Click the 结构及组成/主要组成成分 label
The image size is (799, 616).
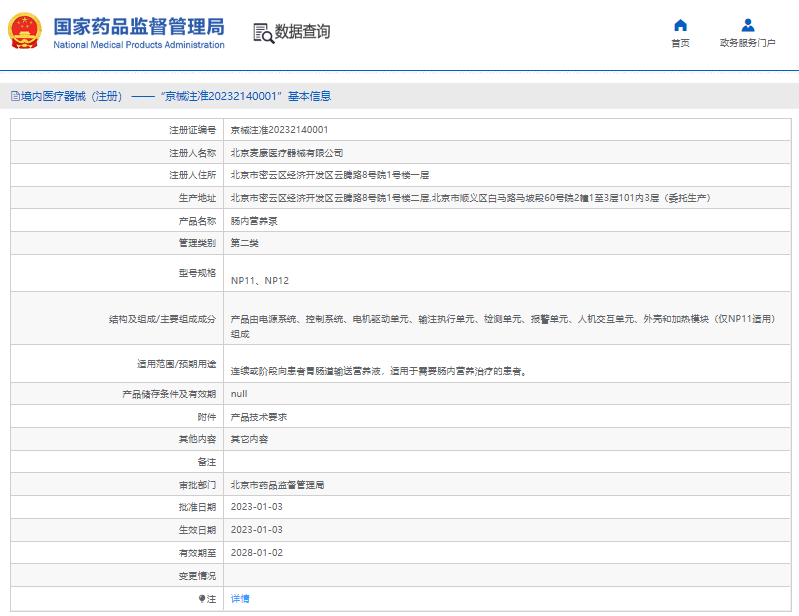[163, 319]
